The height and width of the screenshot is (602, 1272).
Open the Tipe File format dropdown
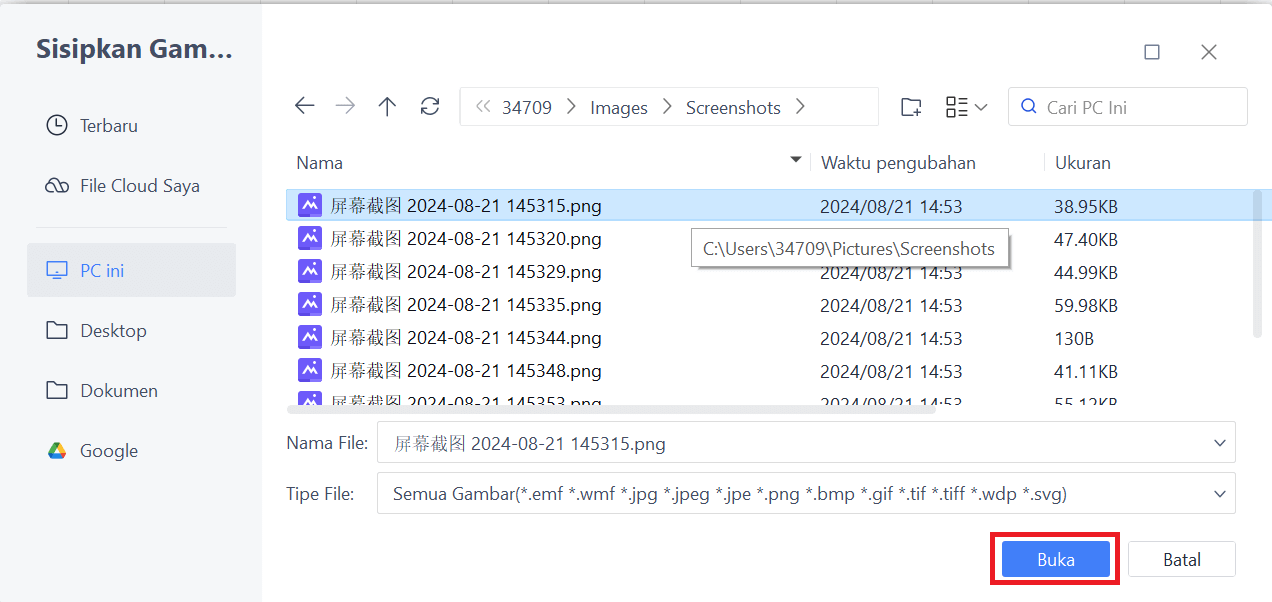(1219, 493)
